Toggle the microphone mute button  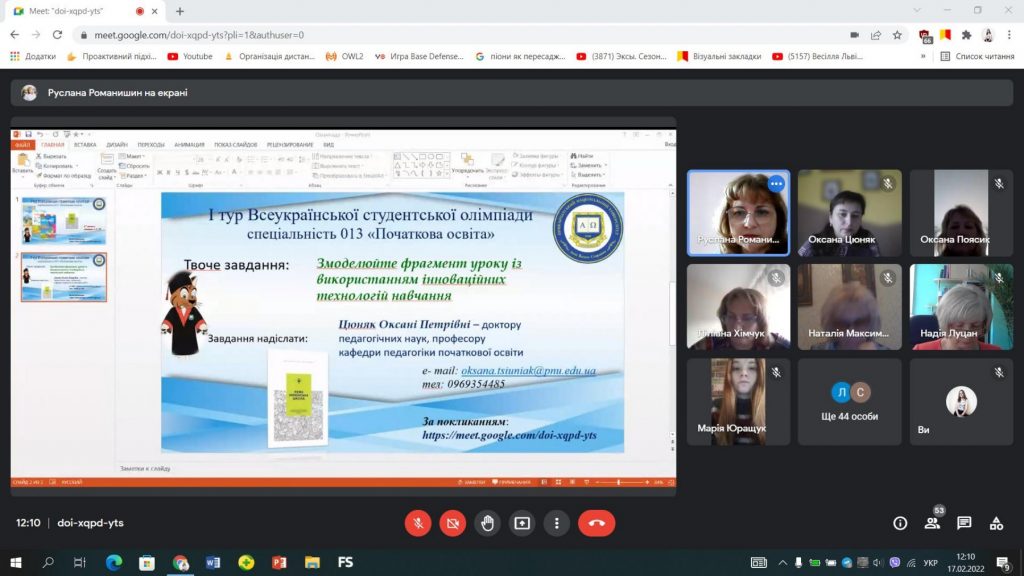[418, 523]
